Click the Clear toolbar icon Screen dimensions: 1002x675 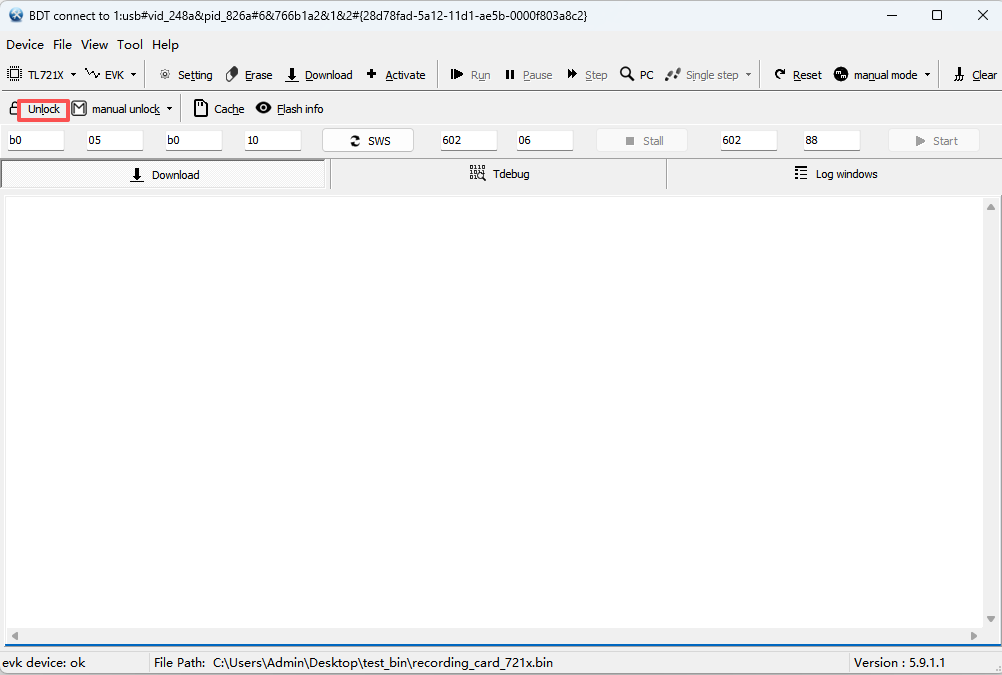point(959,75)
